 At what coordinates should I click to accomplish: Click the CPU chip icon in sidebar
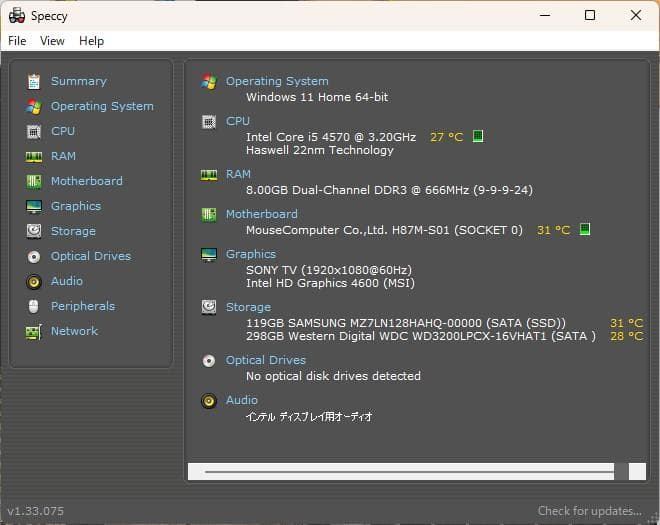(34, 131)
